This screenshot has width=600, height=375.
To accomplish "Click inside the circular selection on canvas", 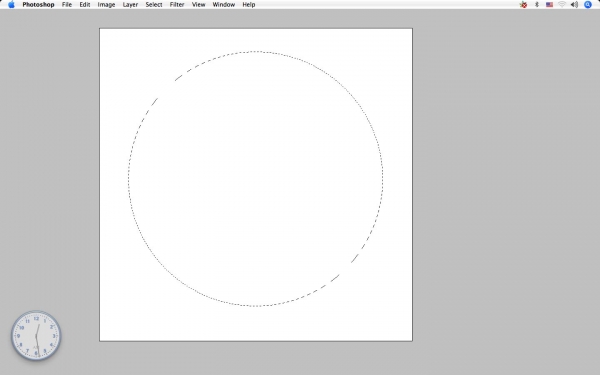I will (x=256, y=179).
